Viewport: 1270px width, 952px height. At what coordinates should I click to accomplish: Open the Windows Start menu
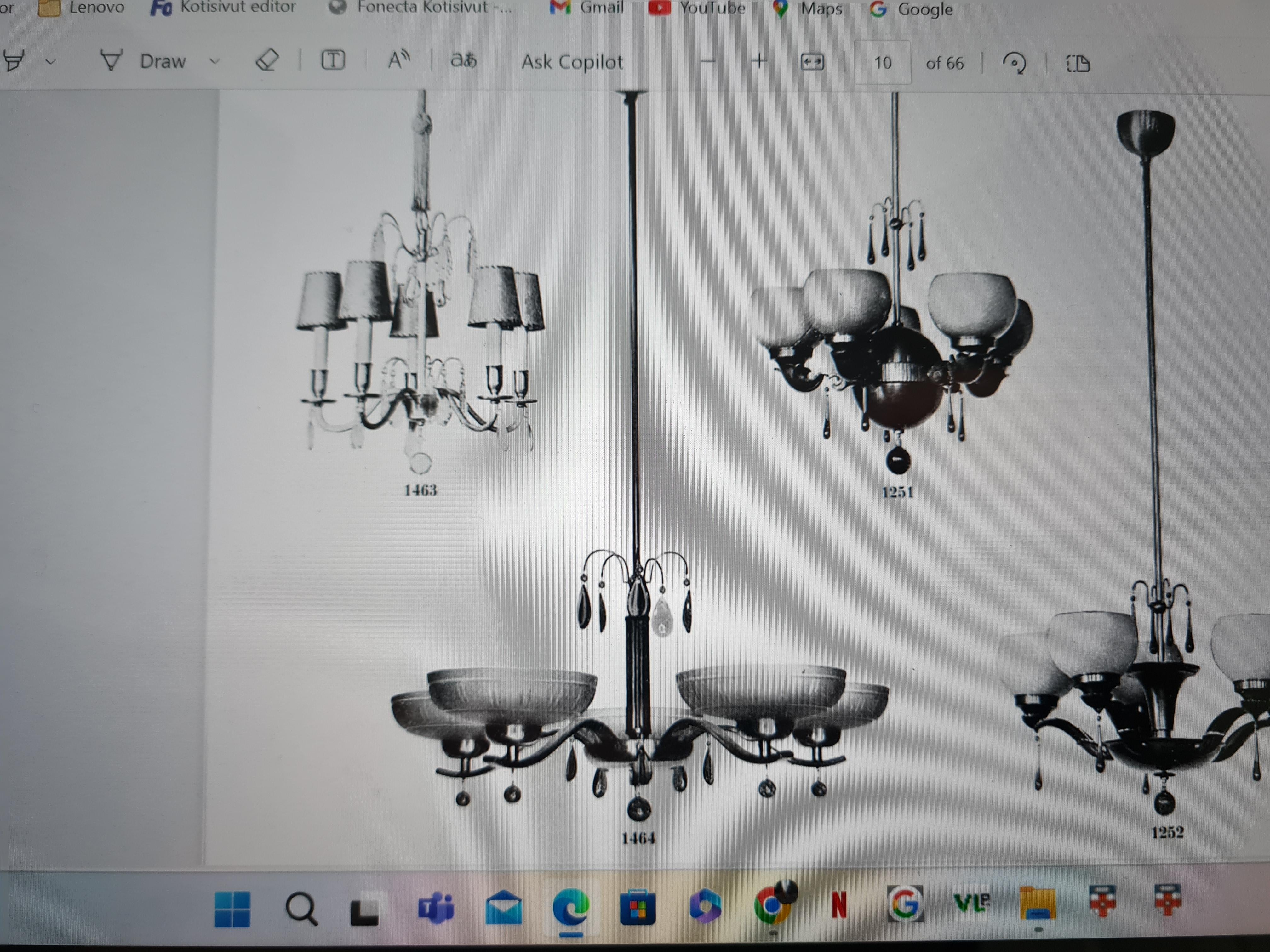tap(232, 909)
